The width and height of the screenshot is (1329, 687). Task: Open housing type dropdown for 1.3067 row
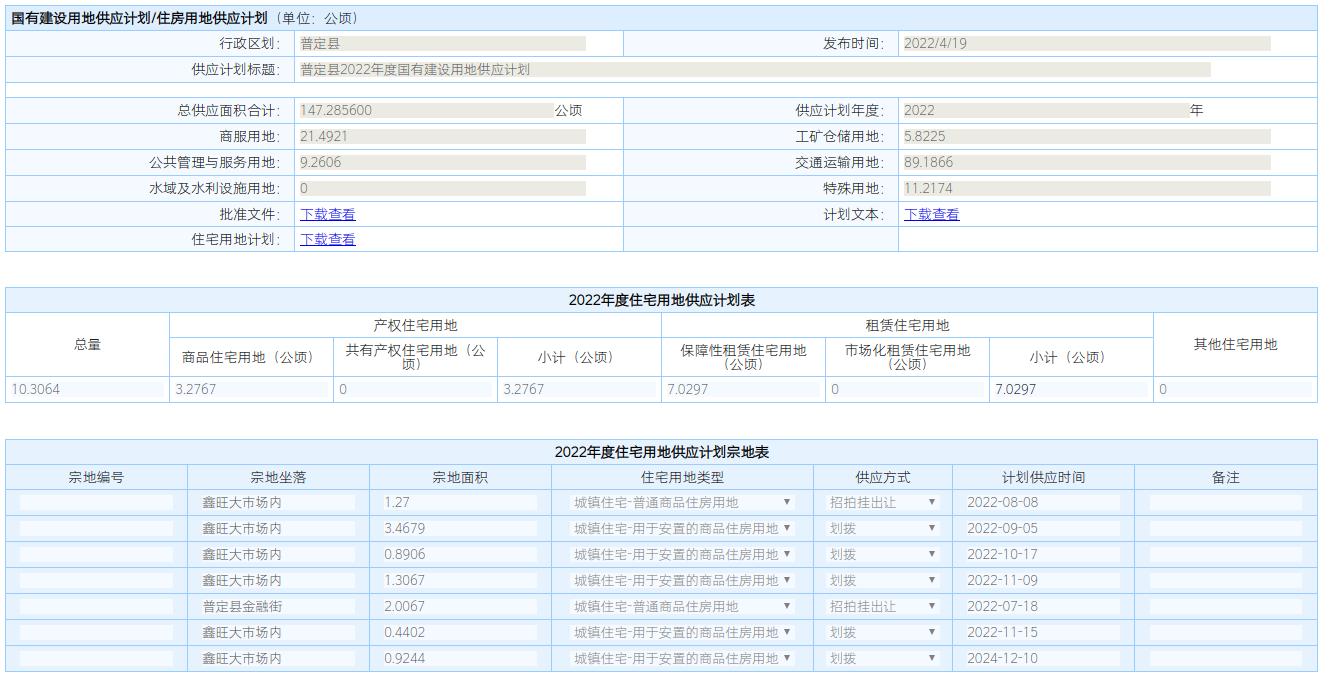point(682,580)
